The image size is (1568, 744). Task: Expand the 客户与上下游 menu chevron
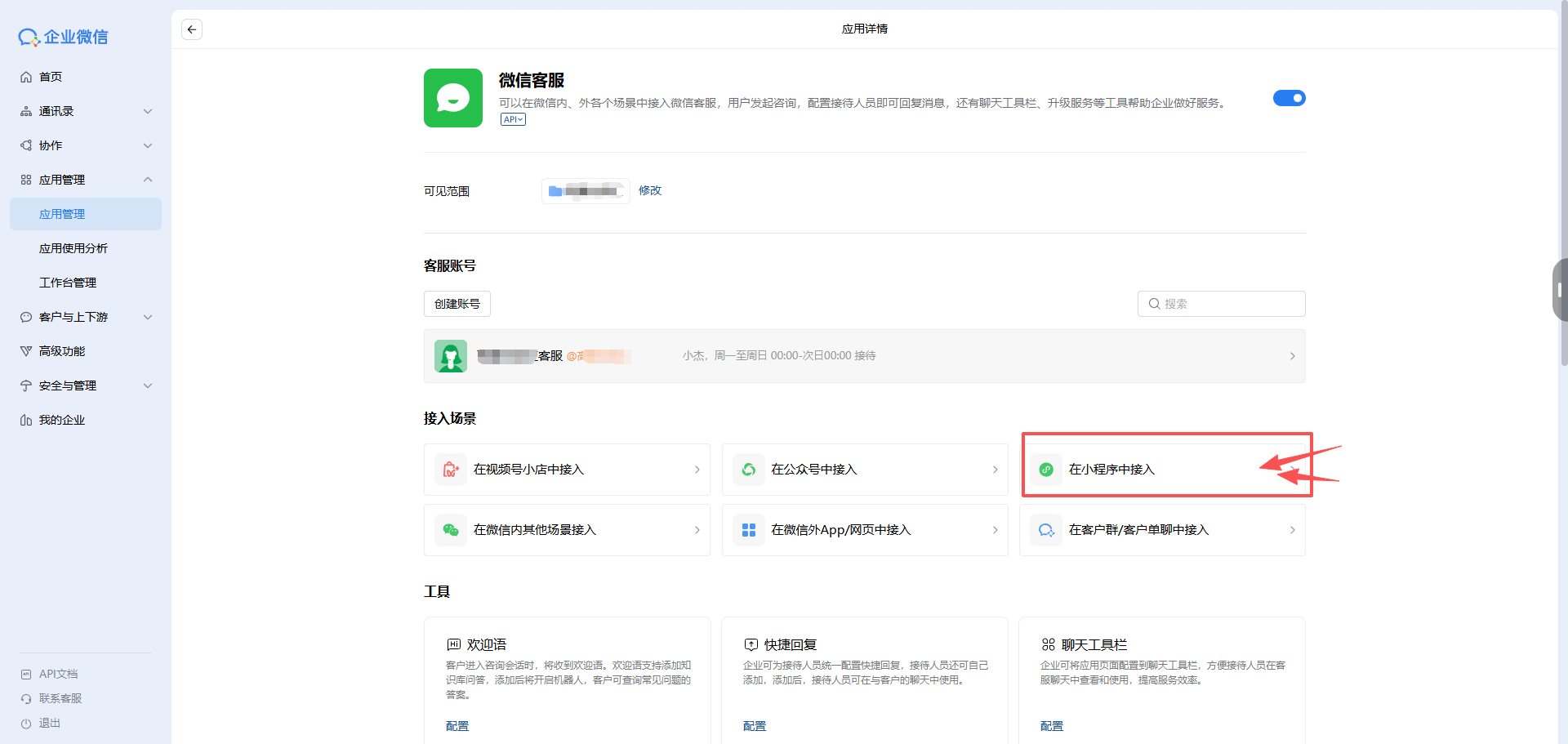point(148,317)
